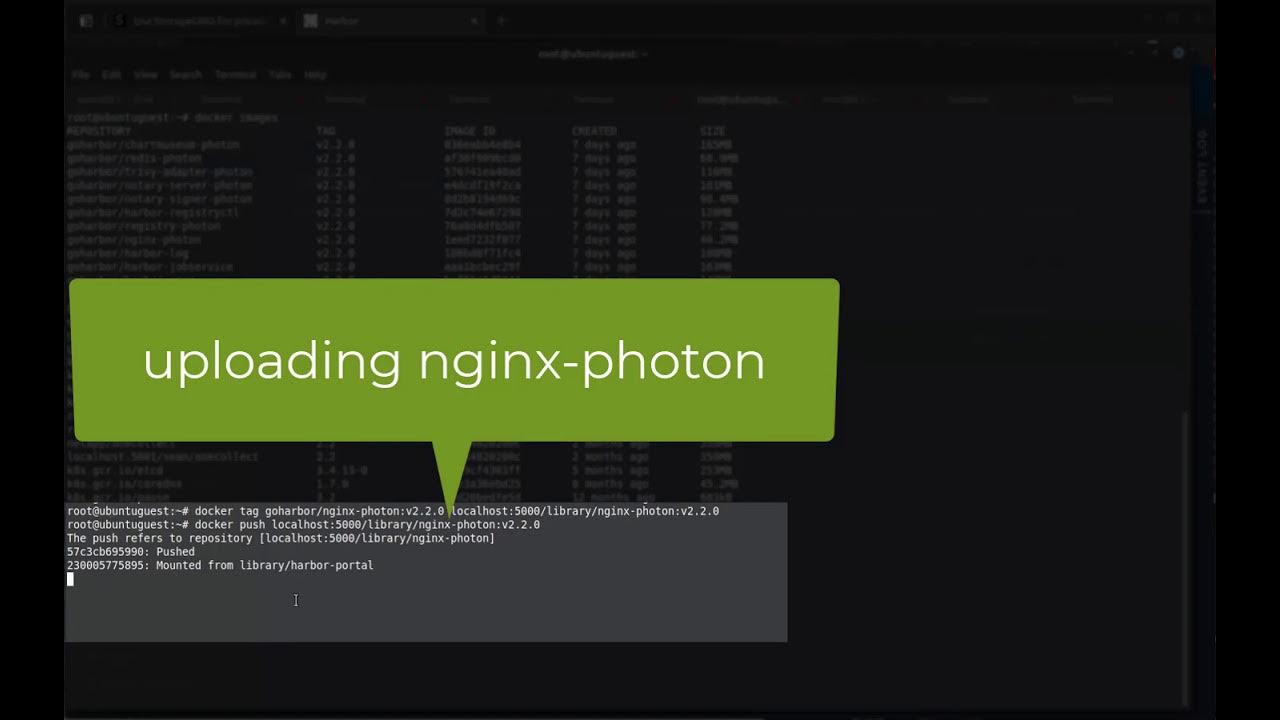Open a new browser tab with plus

(x=502, y=20)
